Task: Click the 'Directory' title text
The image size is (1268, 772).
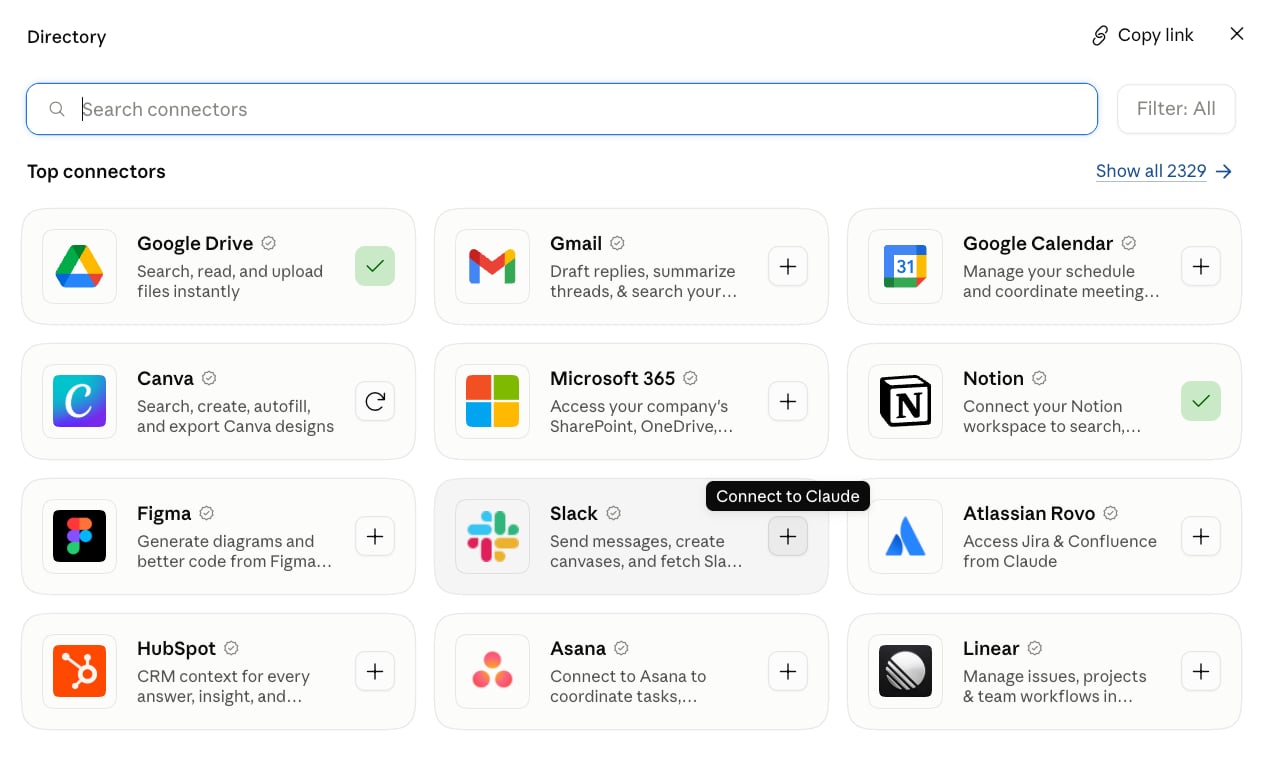Action: [66, 37]
